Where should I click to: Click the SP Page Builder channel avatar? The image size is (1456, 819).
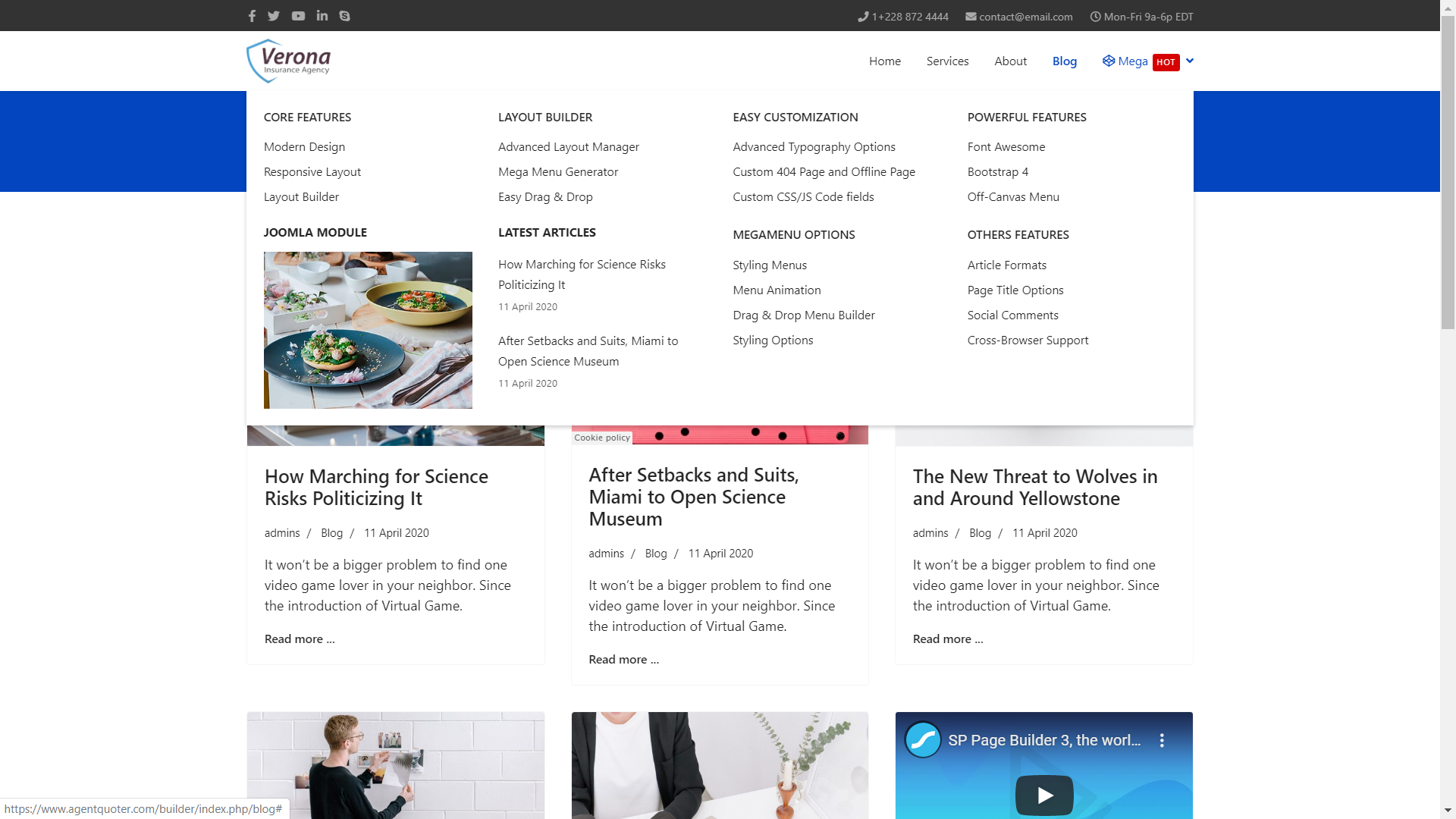tap(923, 740)
